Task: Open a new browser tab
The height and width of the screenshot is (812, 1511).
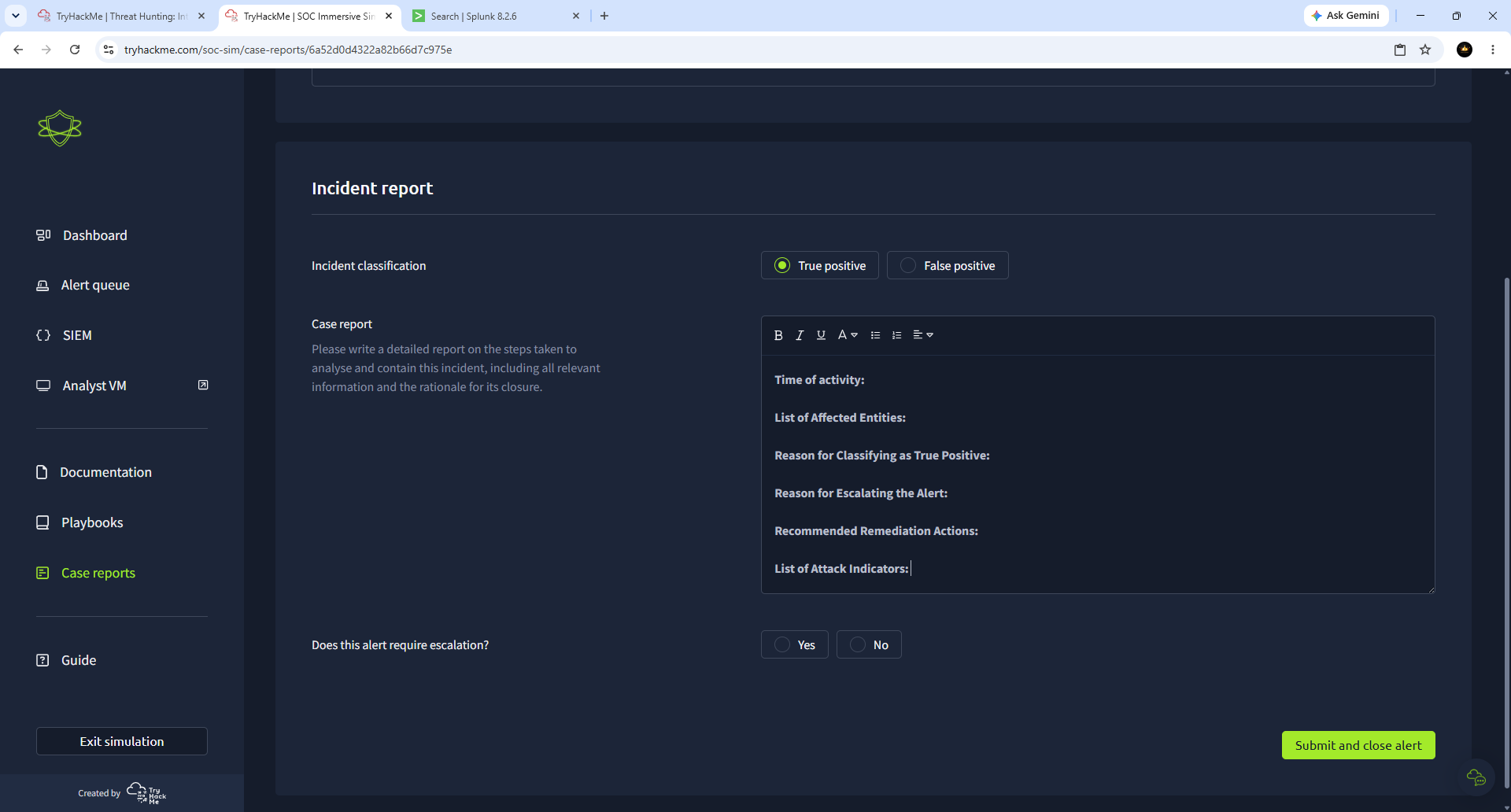Action: click(x=604, y=16)
